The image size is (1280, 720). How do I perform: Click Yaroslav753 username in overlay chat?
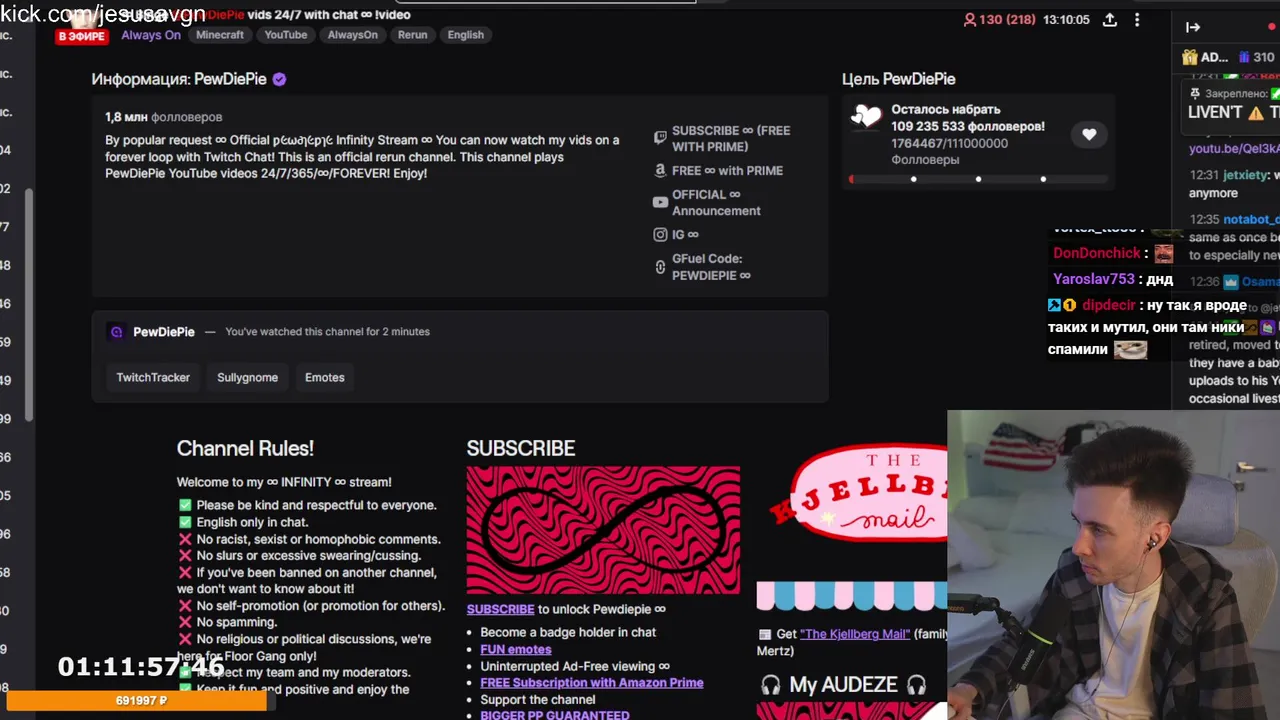coord(1094,279)
